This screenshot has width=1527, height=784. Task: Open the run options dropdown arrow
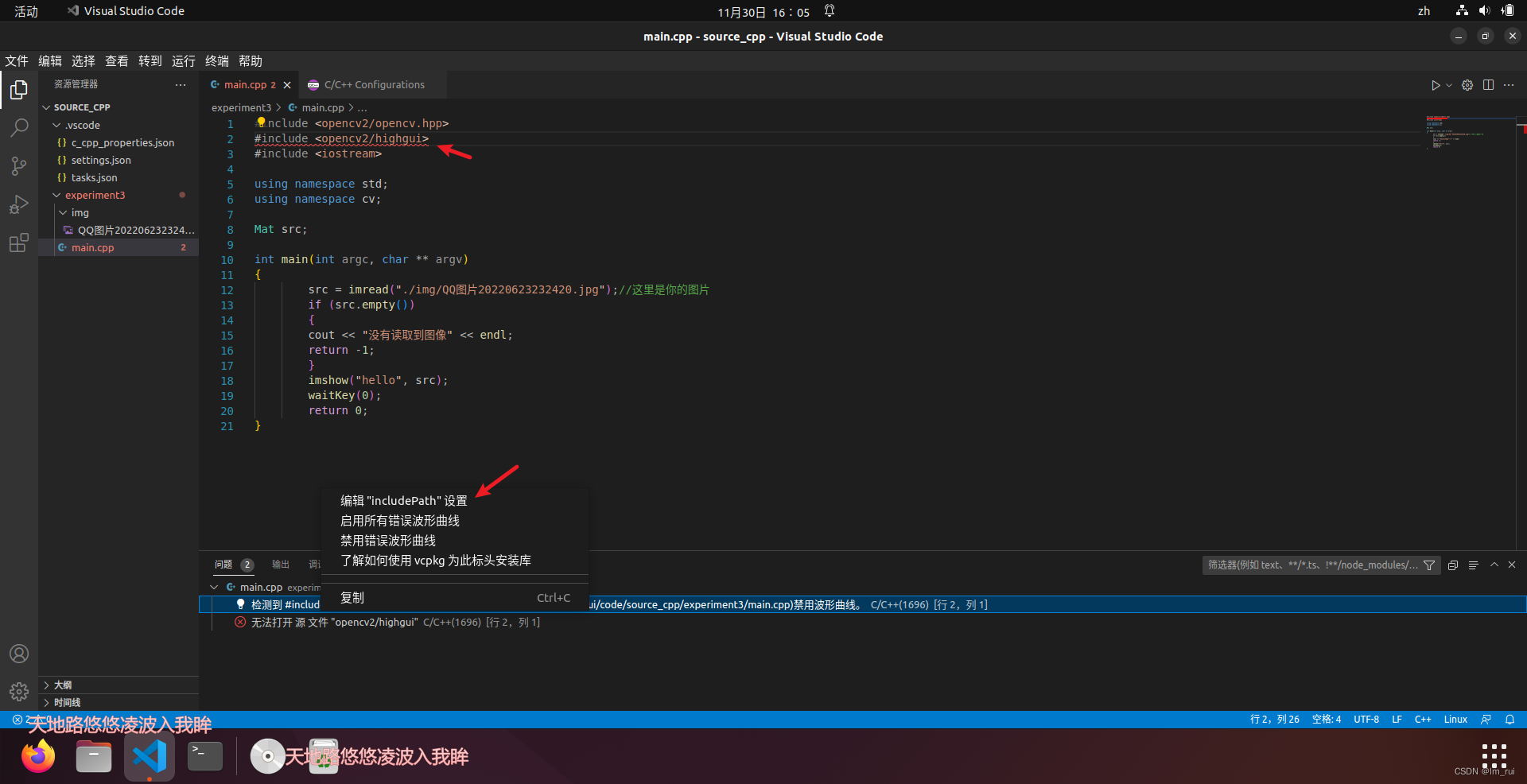[x=1449, y=85]
